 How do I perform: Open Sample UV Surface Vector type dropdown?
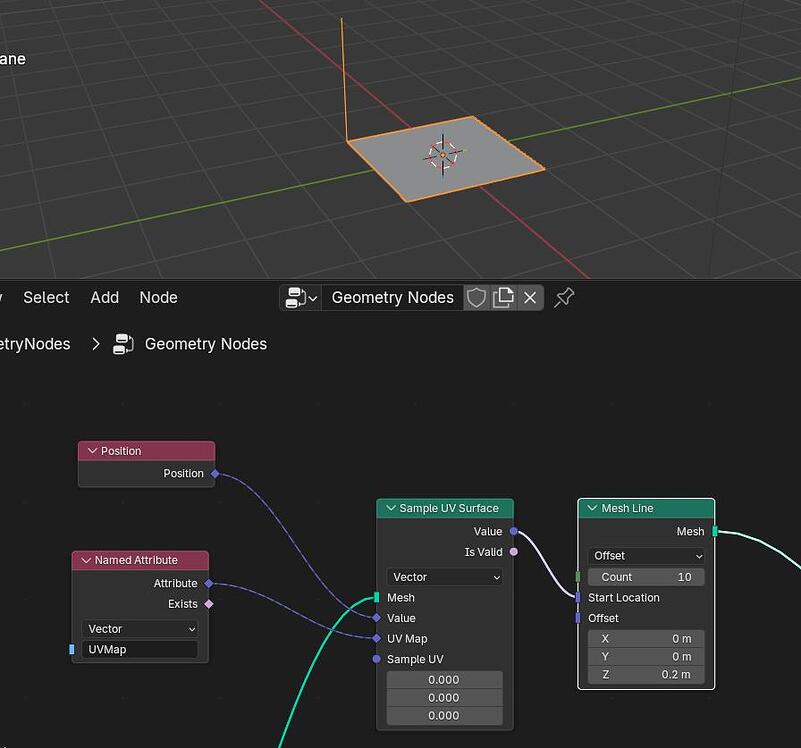[444, 577]
